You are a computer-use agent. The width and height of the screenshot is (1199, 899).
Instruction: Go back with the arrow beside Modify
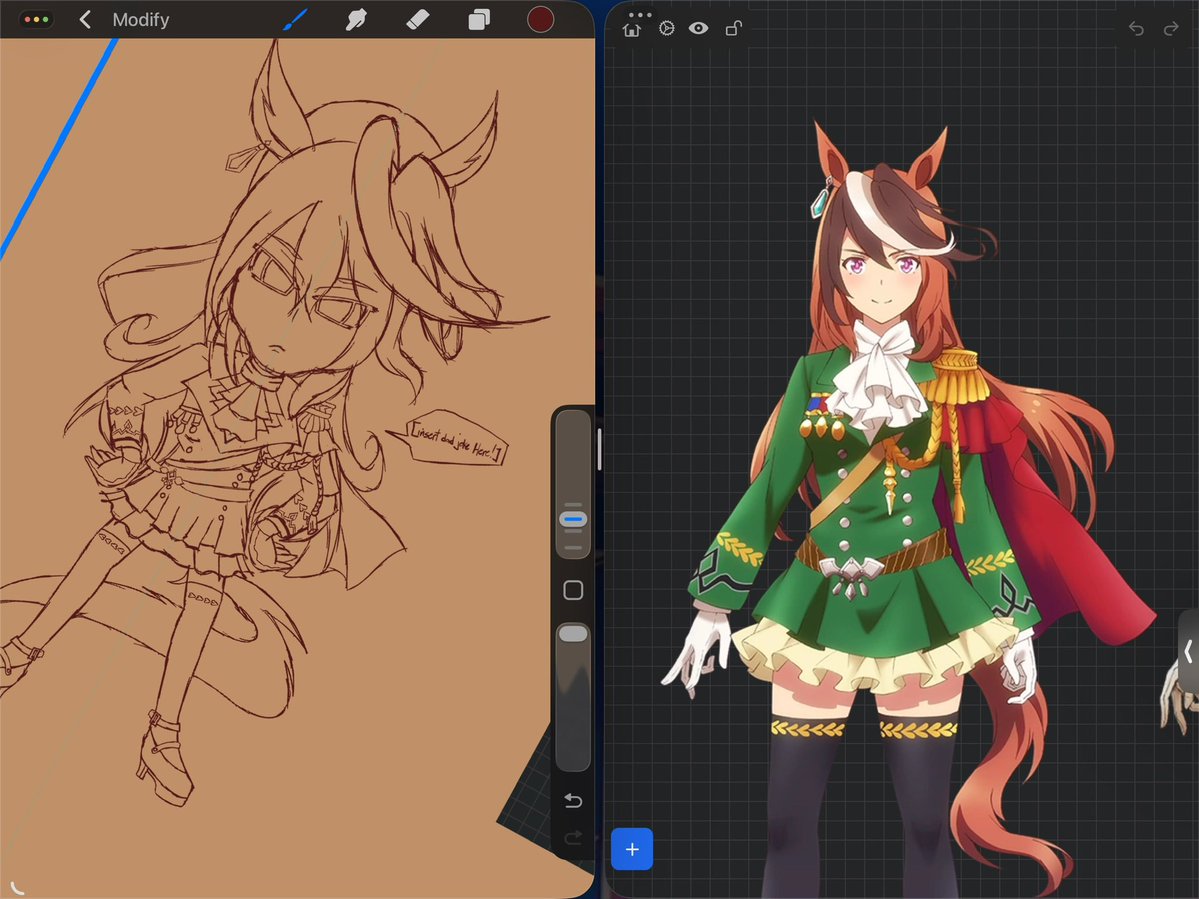pyautogui.click(x=85, y=20)
